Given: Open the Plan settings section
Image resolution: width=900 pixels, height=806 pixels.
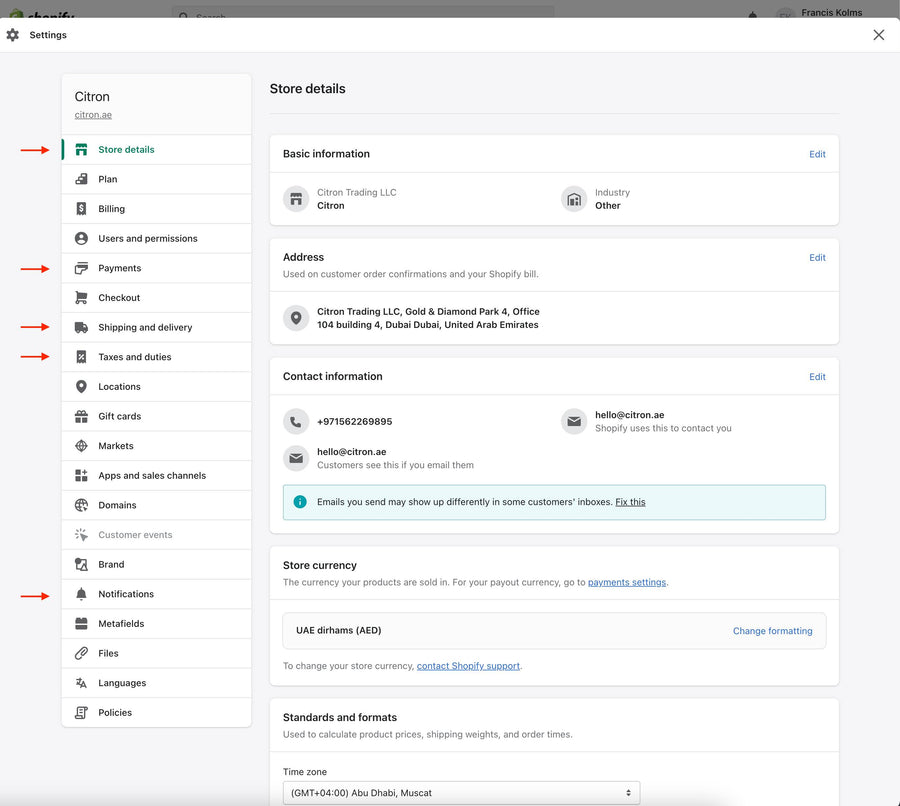Looking at the screenshot, I should [157, 179].
